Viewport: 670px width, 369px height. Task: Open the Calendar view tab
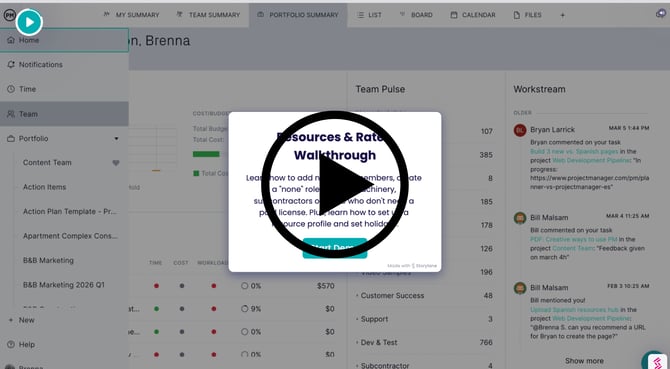click(473, 15)
